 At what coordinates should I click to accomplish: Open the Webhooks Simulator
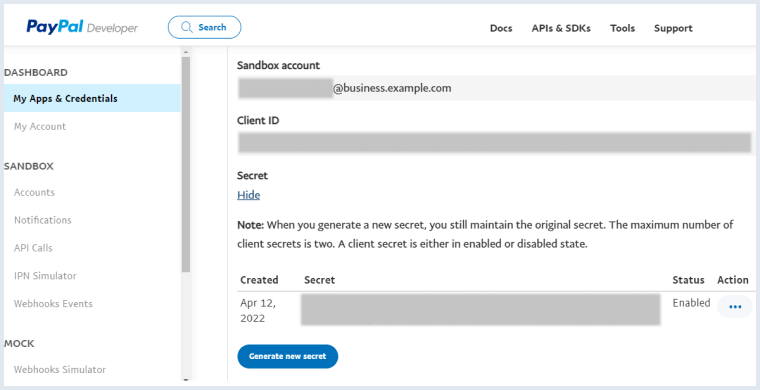[60, 370]
